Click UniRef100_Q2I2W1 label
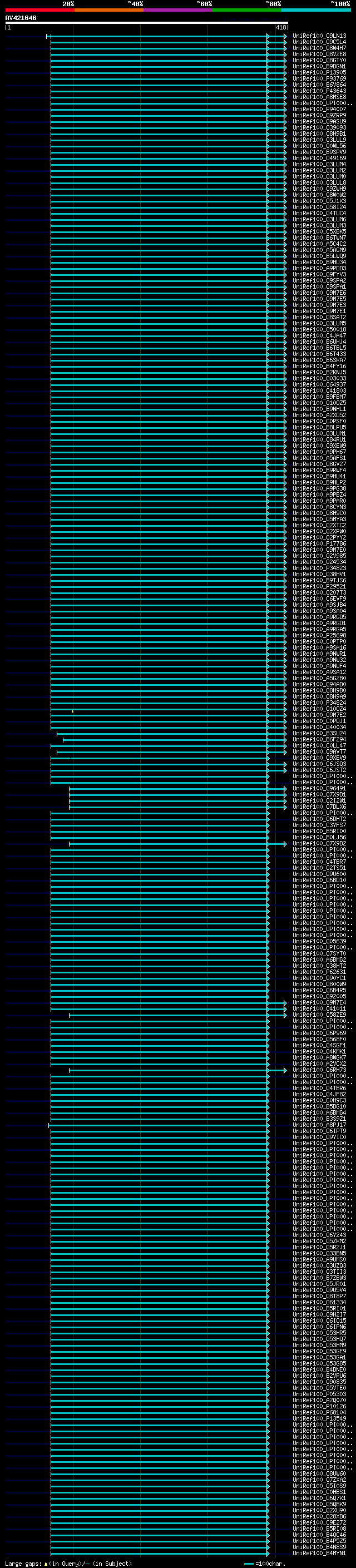Screen dimensions: 356x1568 tap(319, 800)
